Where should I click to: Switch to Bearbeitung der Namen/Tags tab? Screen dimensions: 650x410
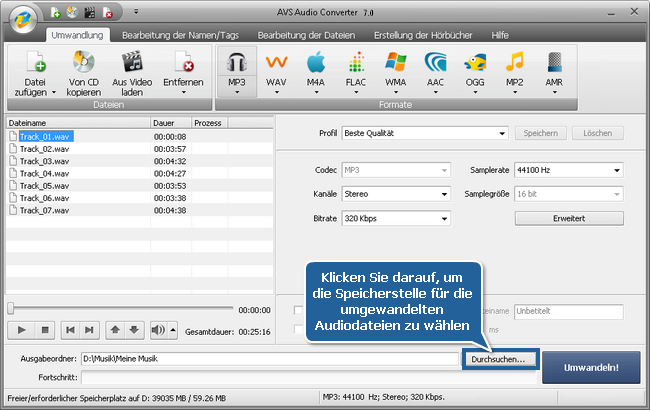point(183,34)
